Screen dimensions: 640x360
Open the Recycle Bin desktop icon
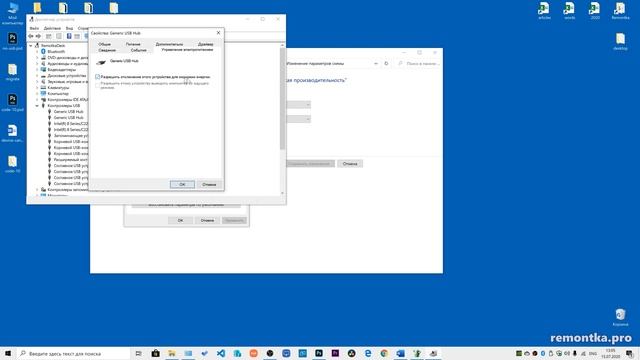620,317
